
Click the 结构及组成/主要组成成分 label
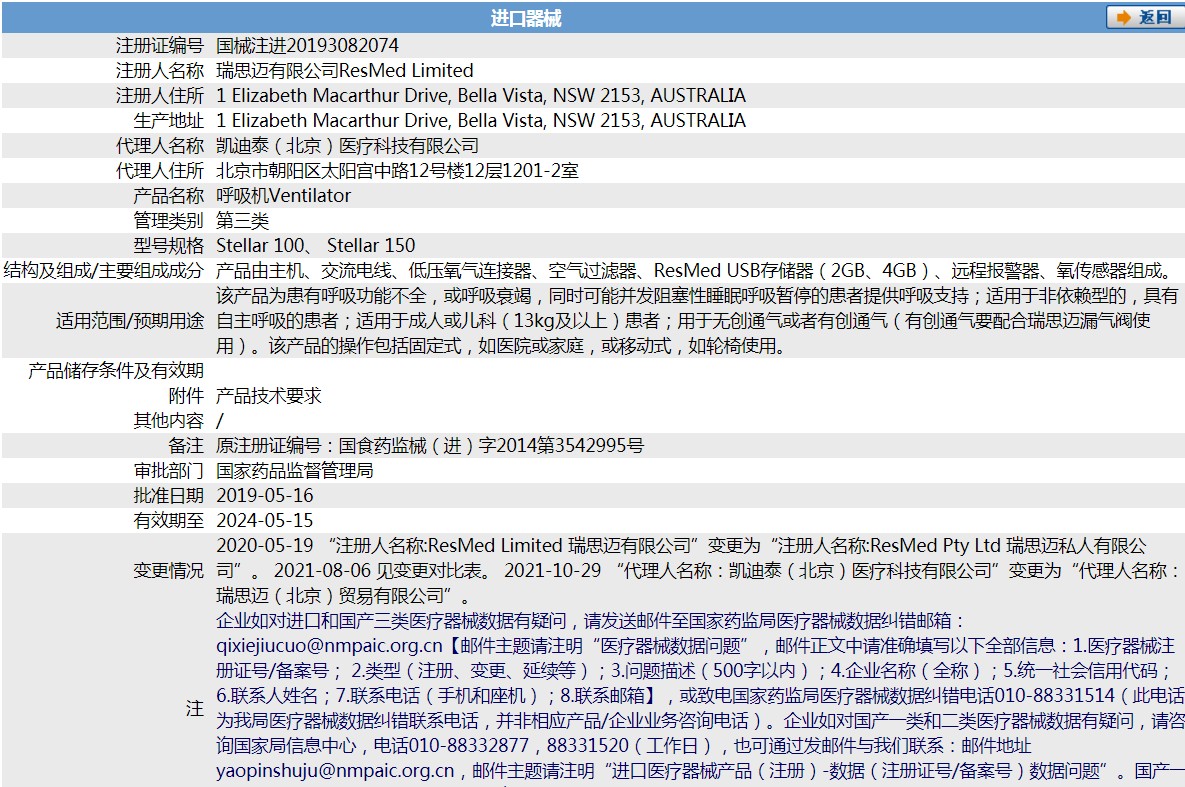[104, 270]
